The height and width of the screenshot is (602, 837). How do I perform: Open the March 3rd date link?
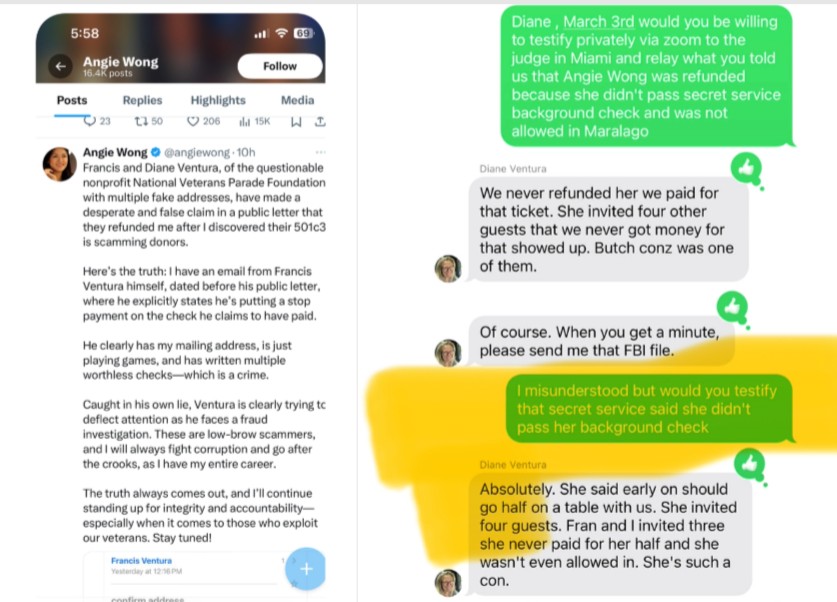[x=598, y=22]
